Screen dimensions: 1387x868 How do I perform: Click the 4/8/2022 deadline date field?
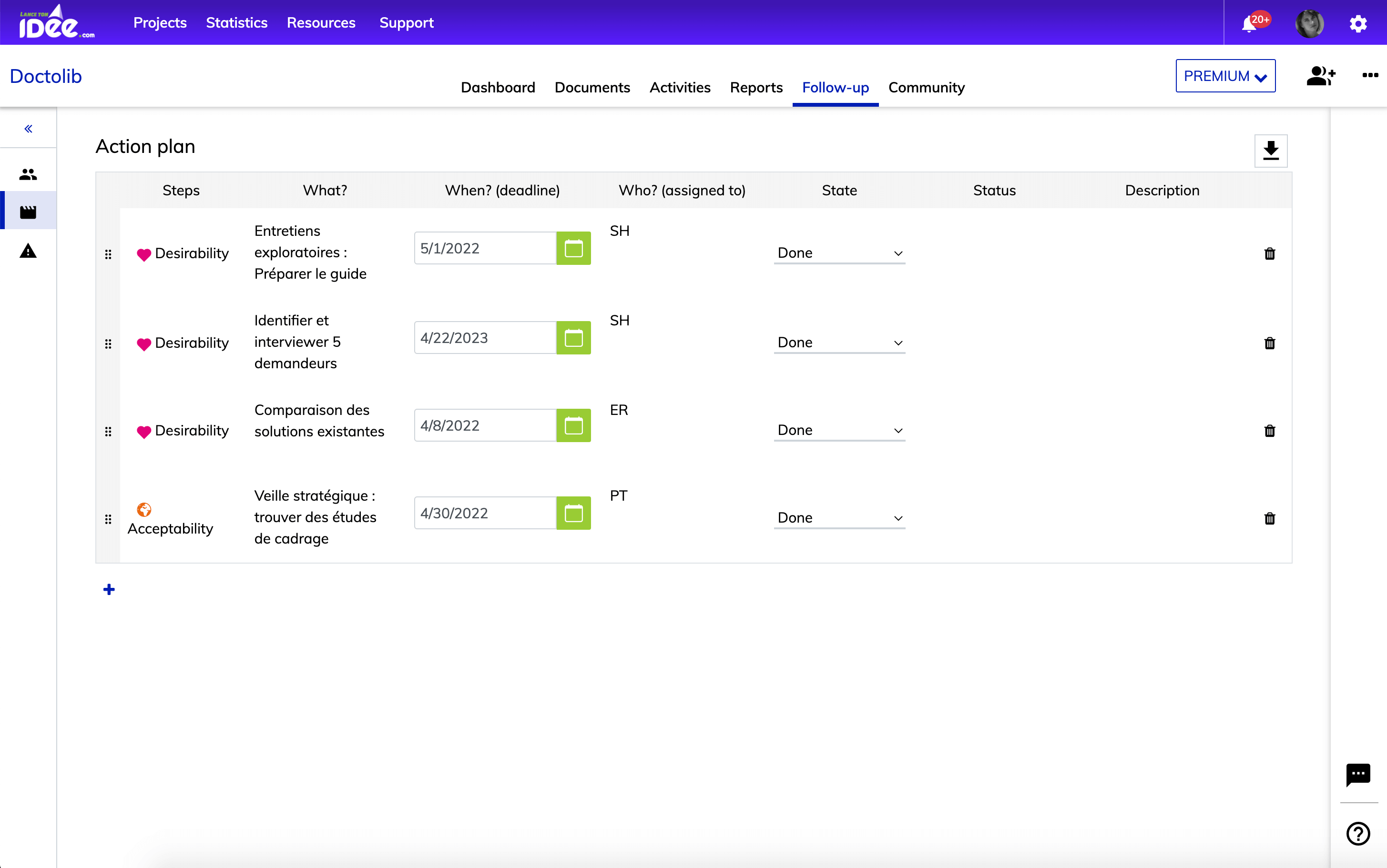tap(485, 425)
